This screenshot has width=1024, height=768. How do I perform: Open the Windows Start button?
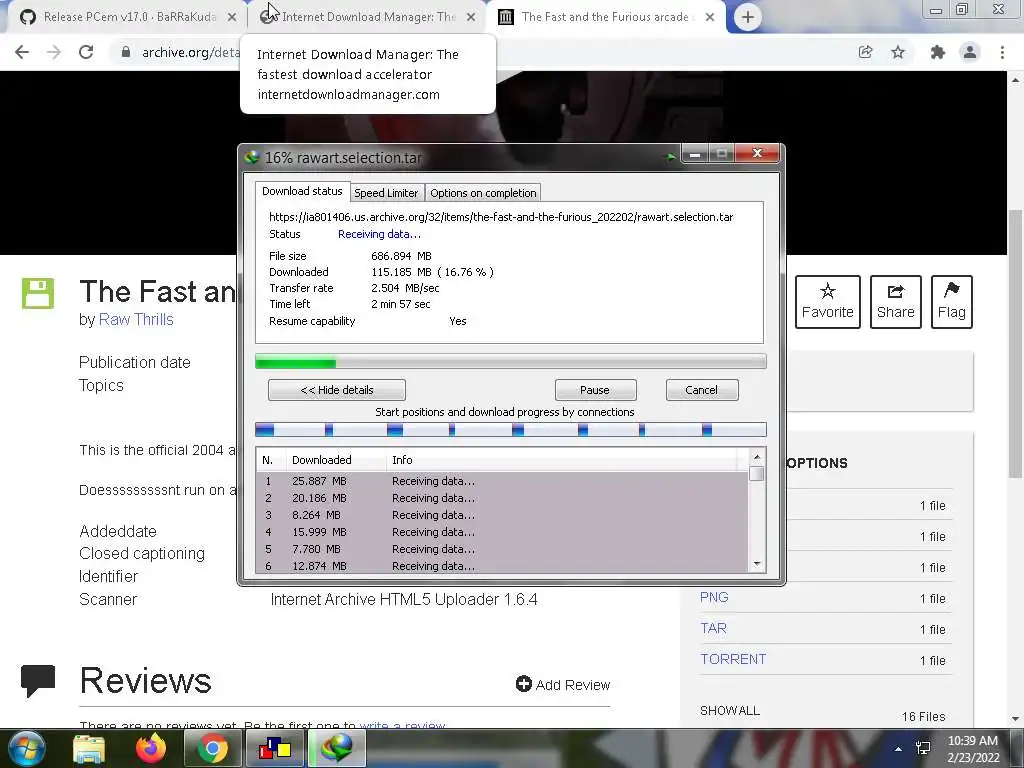tap(27, 748)
